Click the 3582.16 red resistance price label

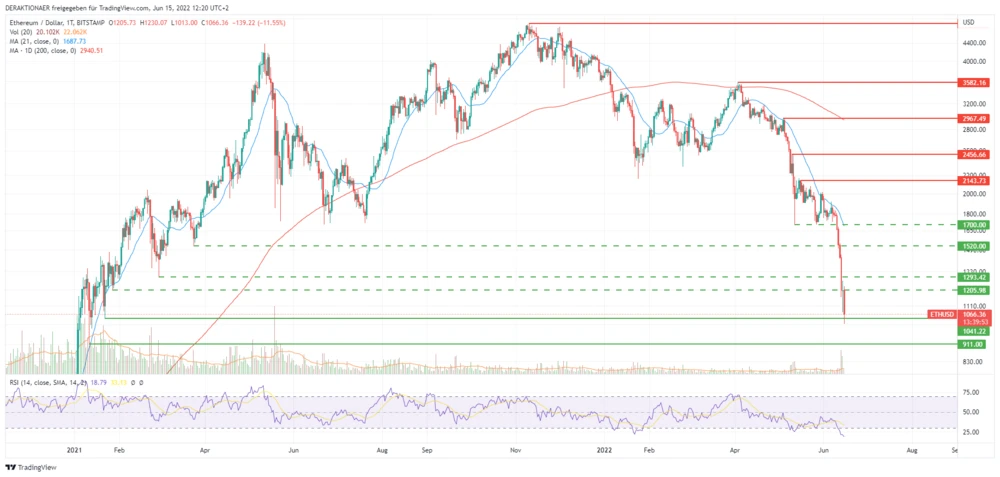(x=973, y=83)
